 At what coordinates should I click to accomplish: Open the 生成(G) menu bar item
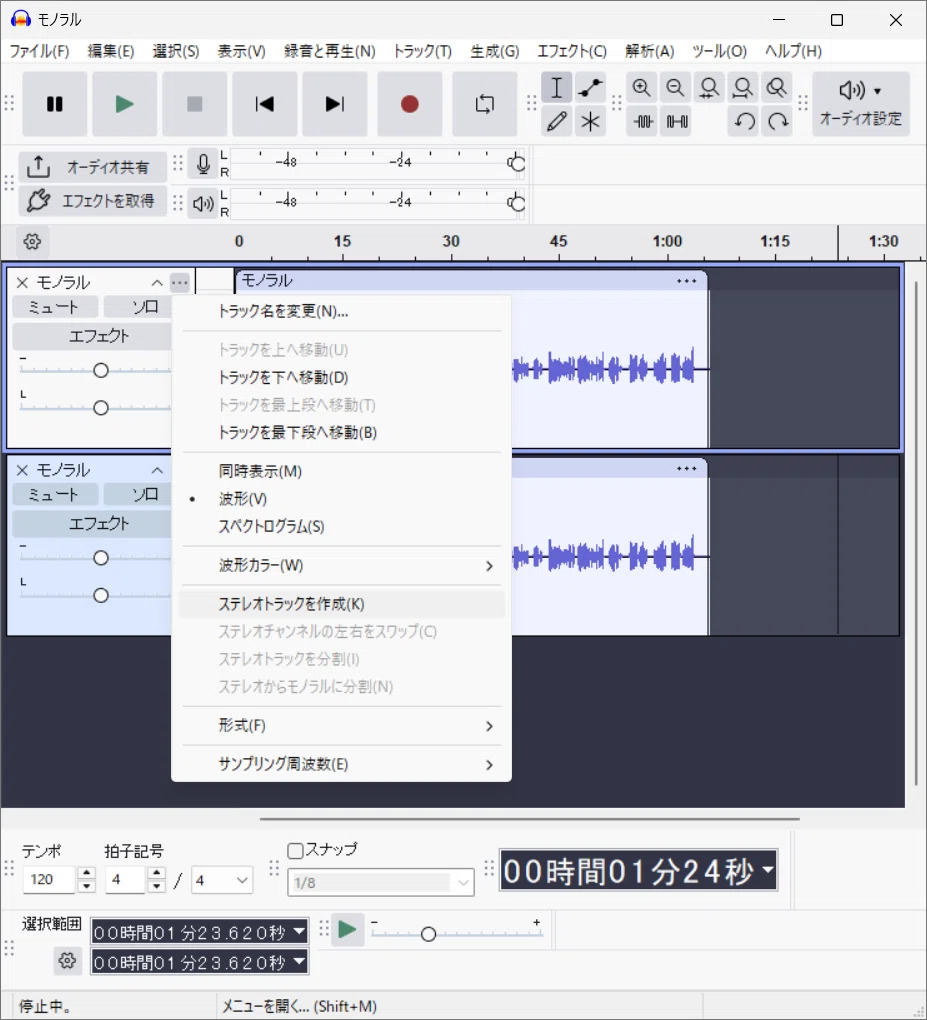point(494,51)
